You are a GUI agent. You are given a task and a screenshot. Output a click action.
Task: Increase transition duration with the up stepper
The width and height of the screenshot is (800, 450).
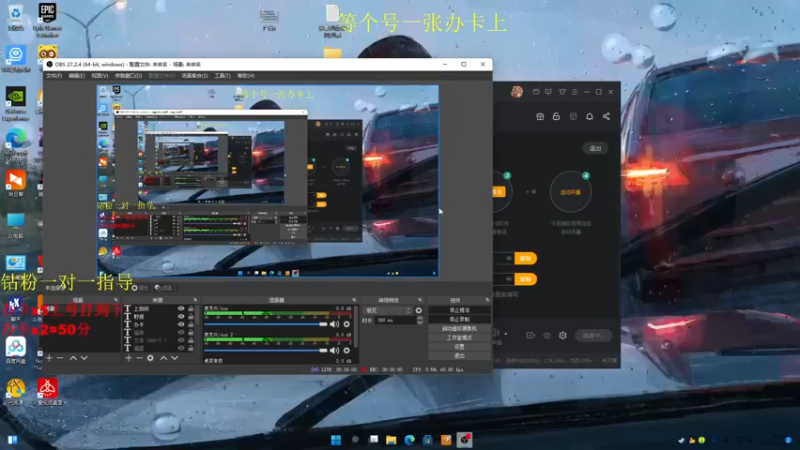point(419,318)
